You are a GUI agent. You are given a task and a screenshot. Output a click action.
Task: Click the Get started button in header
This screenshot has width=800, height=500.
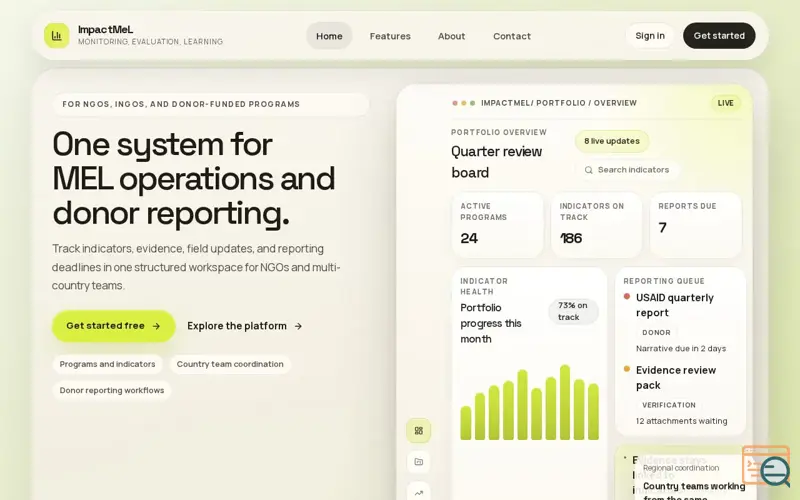pos(719,36)
